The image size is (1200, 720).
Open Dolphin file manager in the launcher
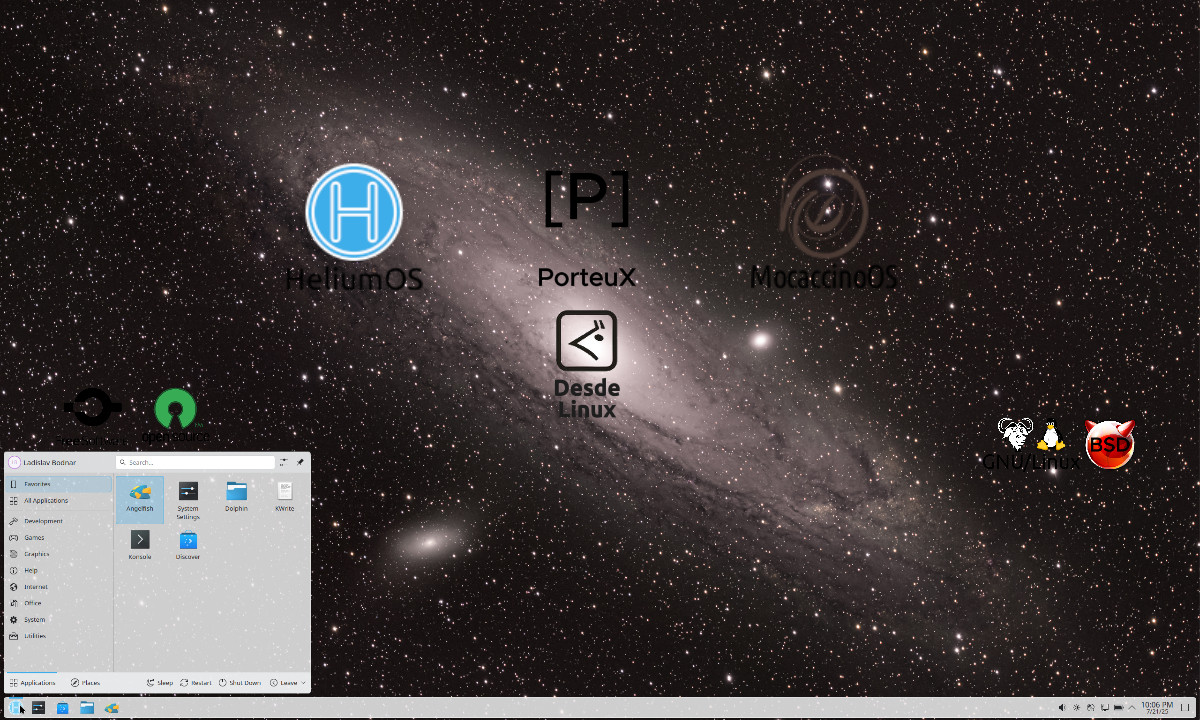coord(236,496)
